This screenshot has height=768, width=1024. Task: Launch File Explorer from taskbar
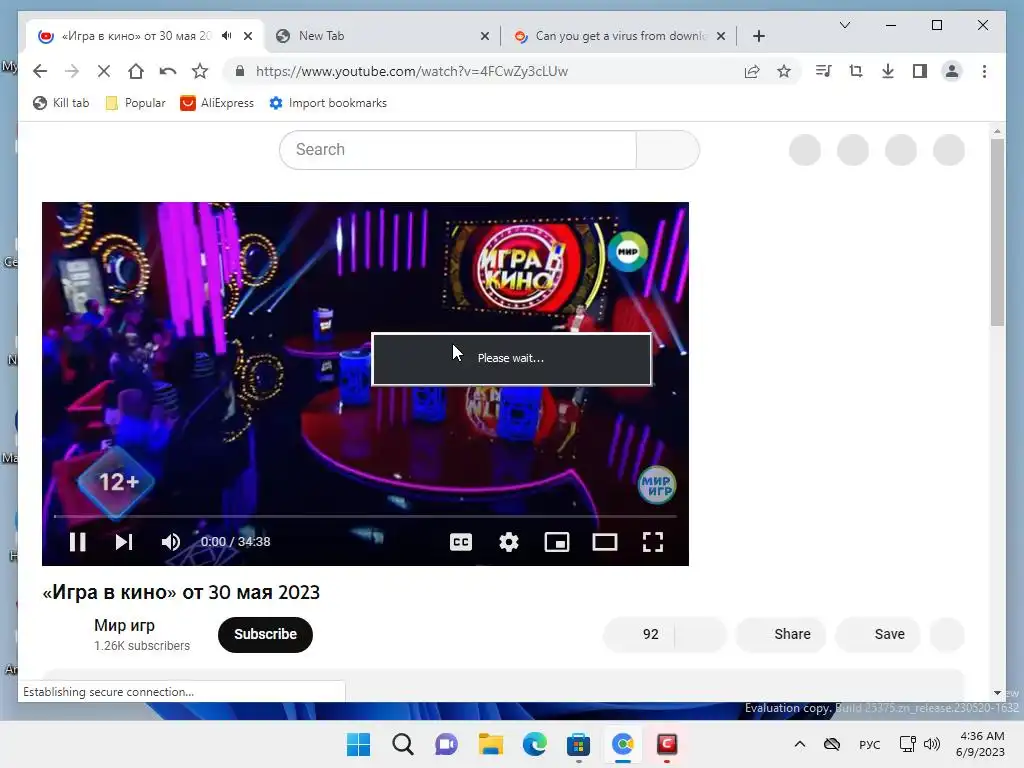click(490, 744)
